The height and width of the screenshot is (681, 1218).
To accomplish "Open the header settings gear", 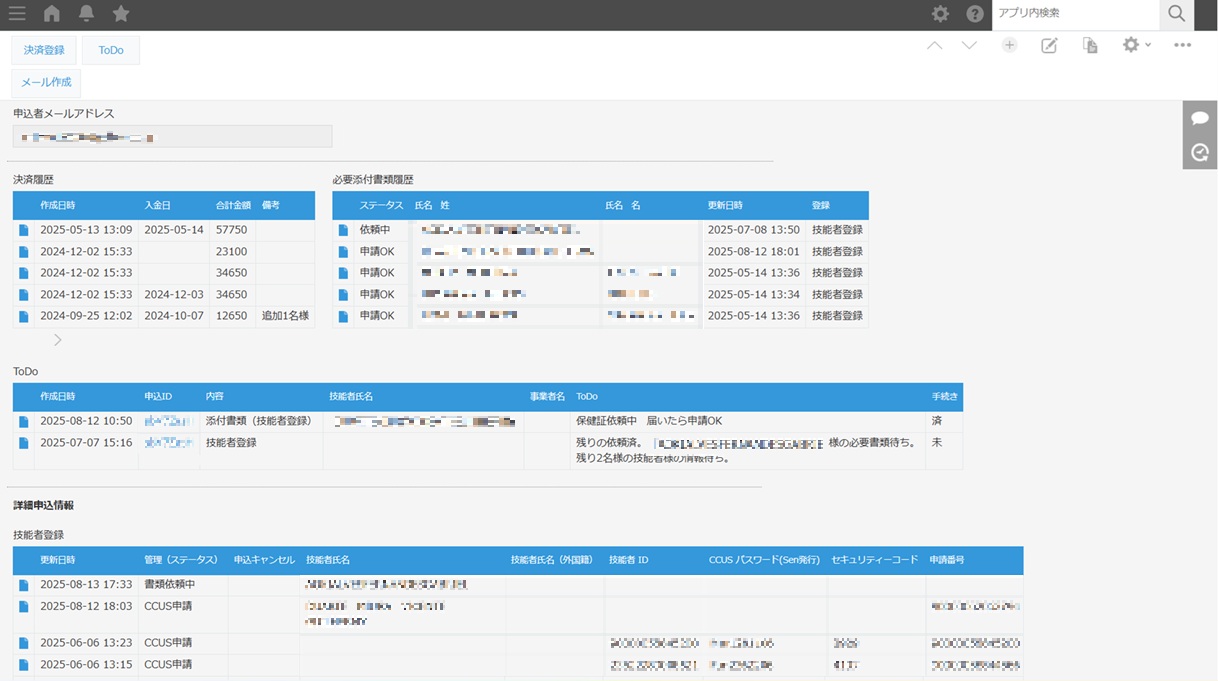I will 940,14.
